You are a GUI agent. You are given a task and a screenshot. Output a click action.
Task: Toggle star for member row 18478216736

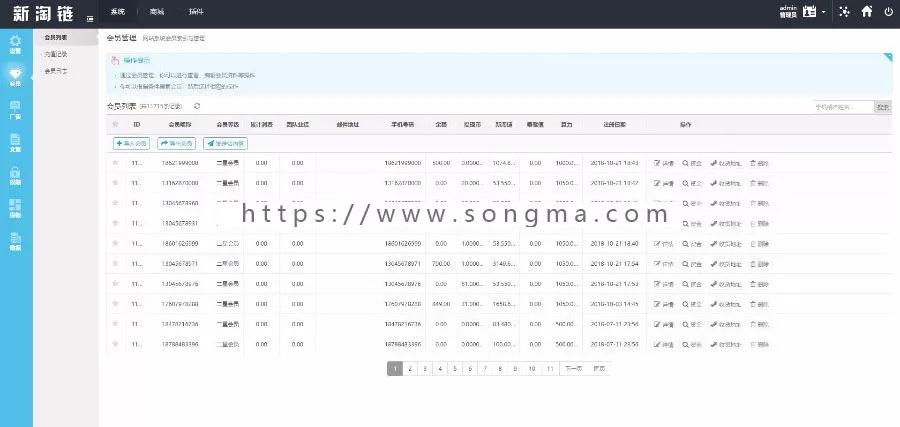tap(115, 324)
